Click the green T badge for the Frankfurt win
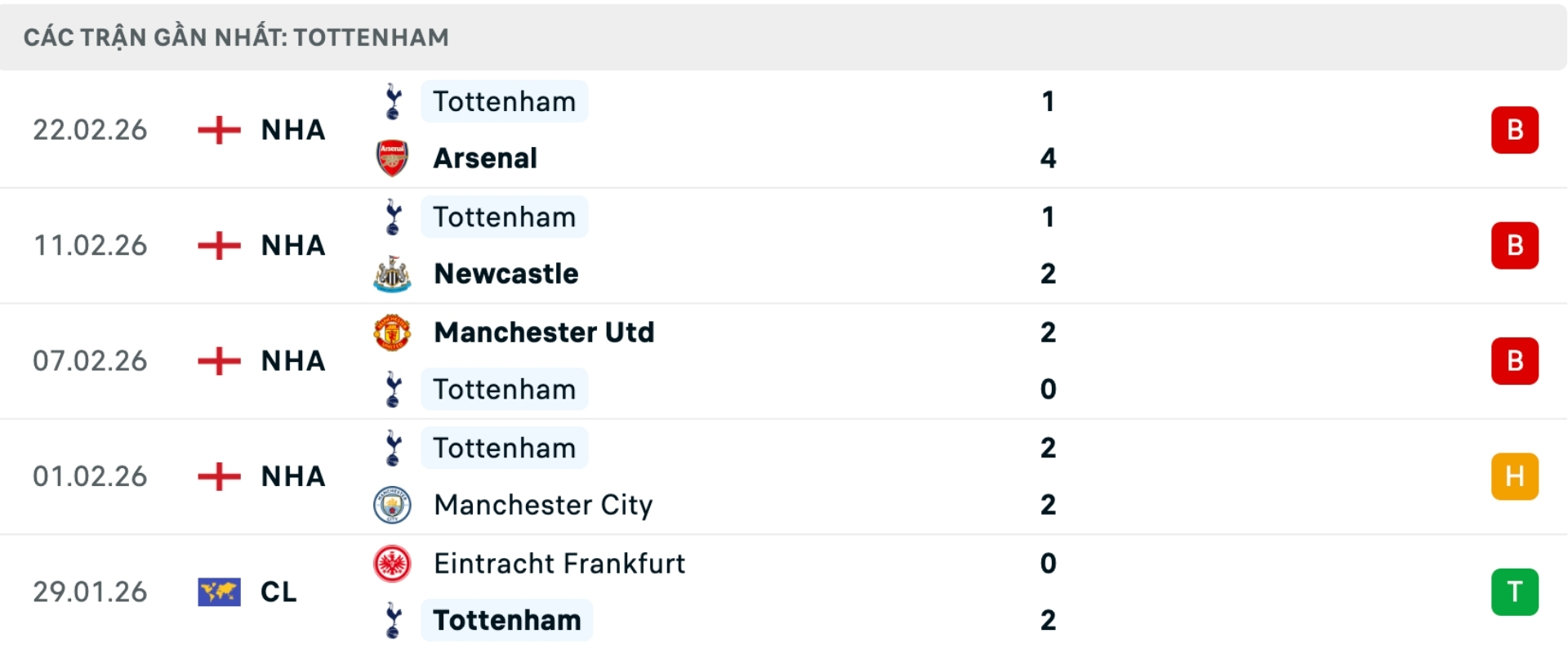Screen dimensions: 1568x647 coord(1515,591)
